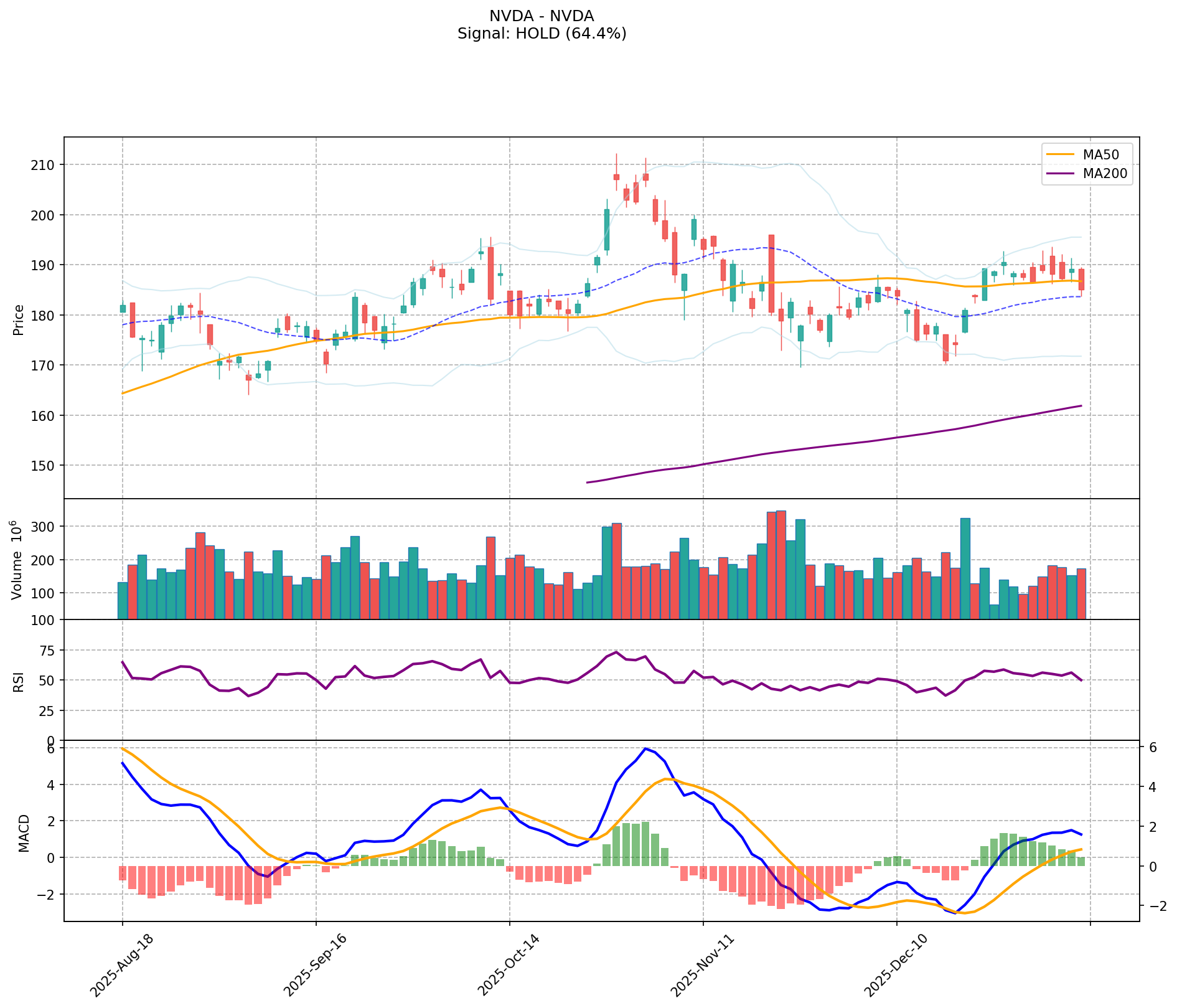The image size is (1177, 1008).
Task: Click the MACD axis label
Action: point(24,833)
